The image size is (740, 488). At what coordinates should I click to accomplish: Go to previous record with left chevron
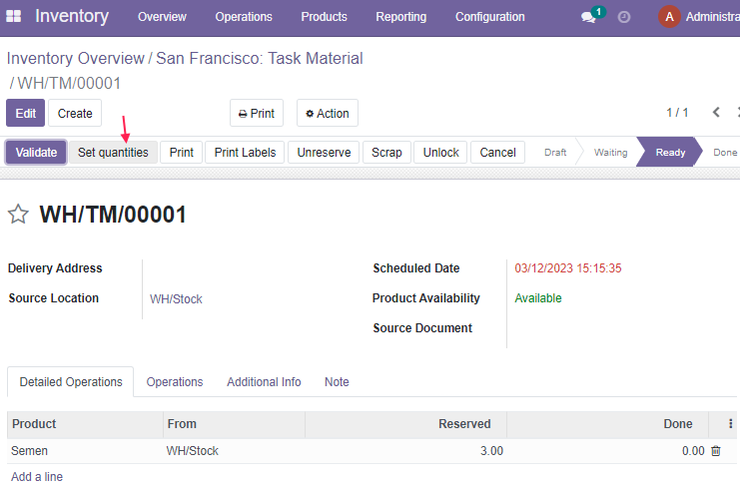coord(716,112)
